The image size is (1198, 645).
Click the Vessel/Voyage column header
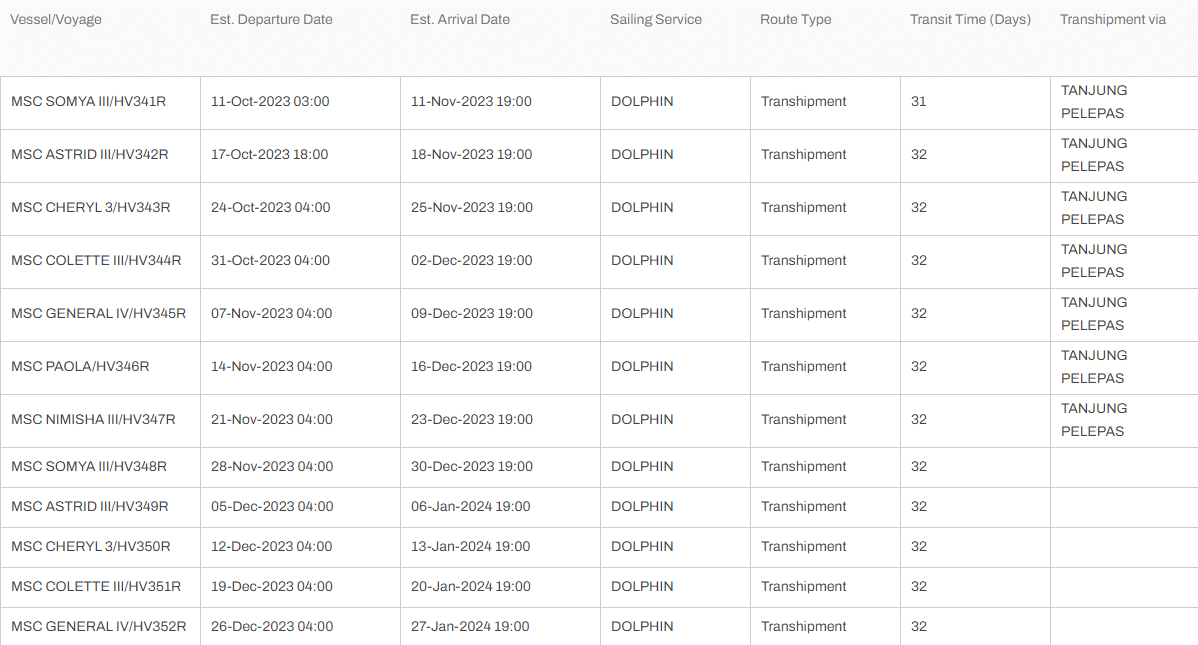click(x=56, y=20)
